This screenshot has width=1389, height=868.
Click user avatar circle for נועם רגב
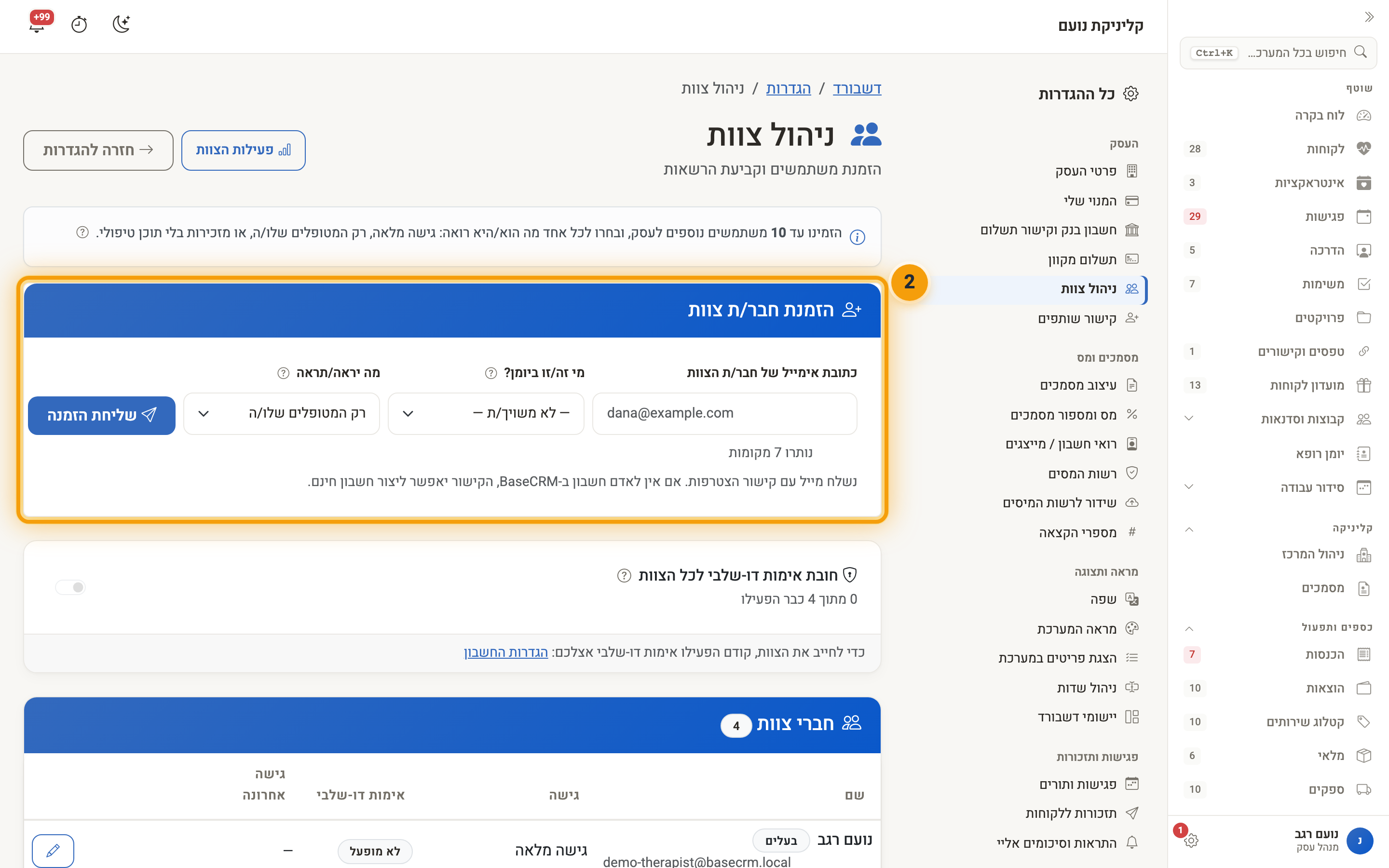1360,841
